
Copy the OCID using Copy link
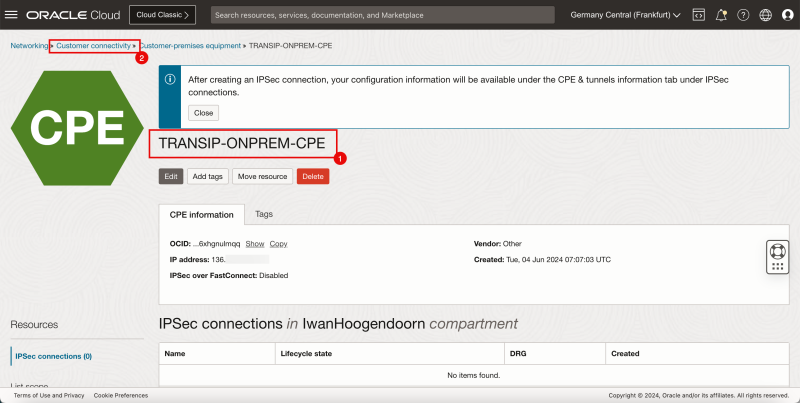tap(278, 243)
